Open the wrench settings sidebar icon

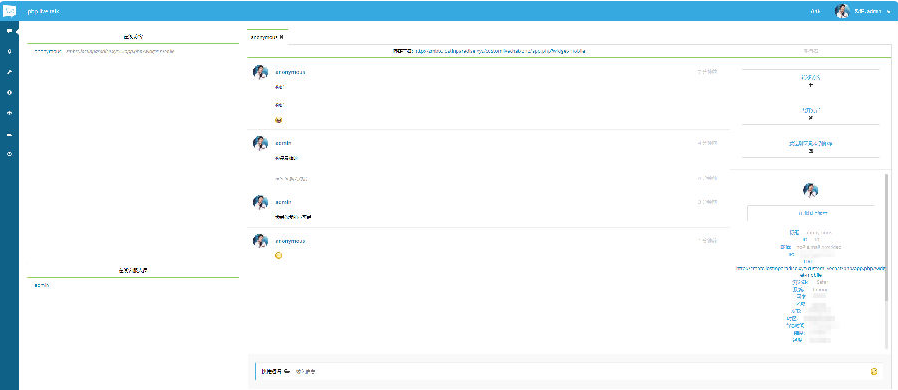point(9,72)
